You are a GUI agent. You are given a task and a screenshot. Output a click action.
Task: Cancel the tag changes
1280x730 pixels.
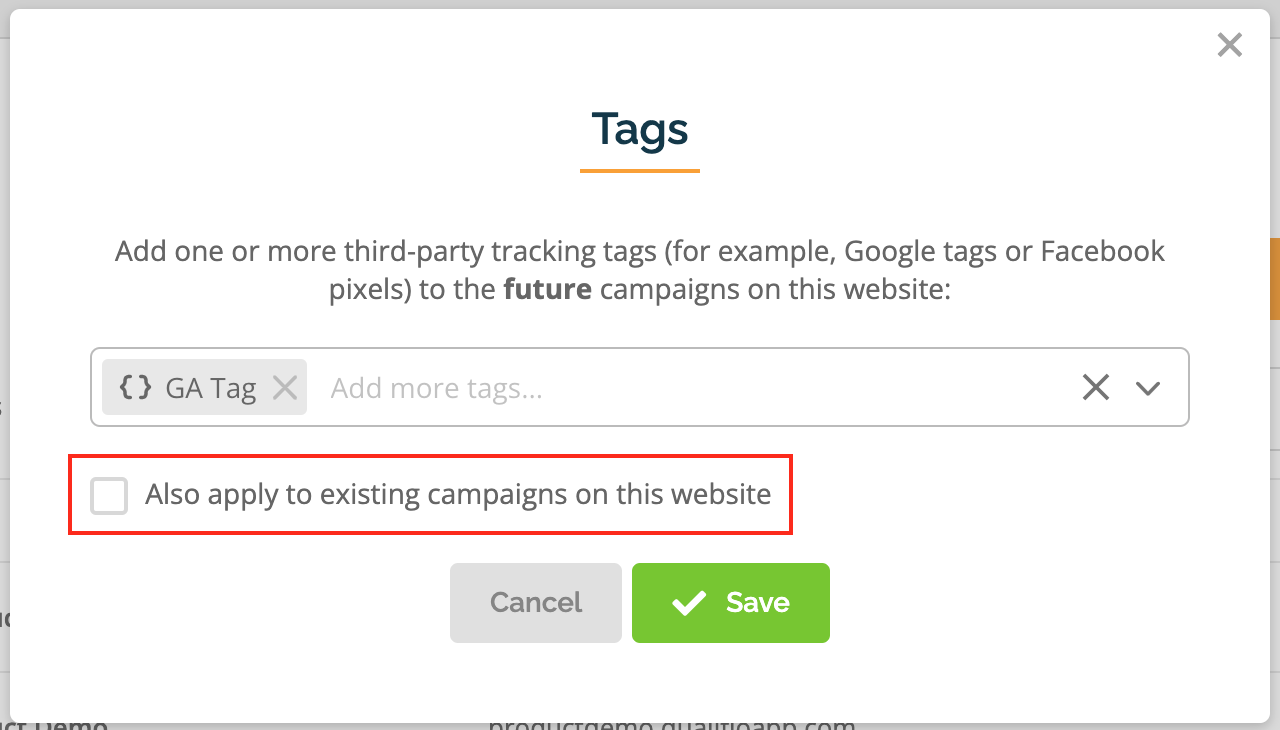tap(536, 602)
